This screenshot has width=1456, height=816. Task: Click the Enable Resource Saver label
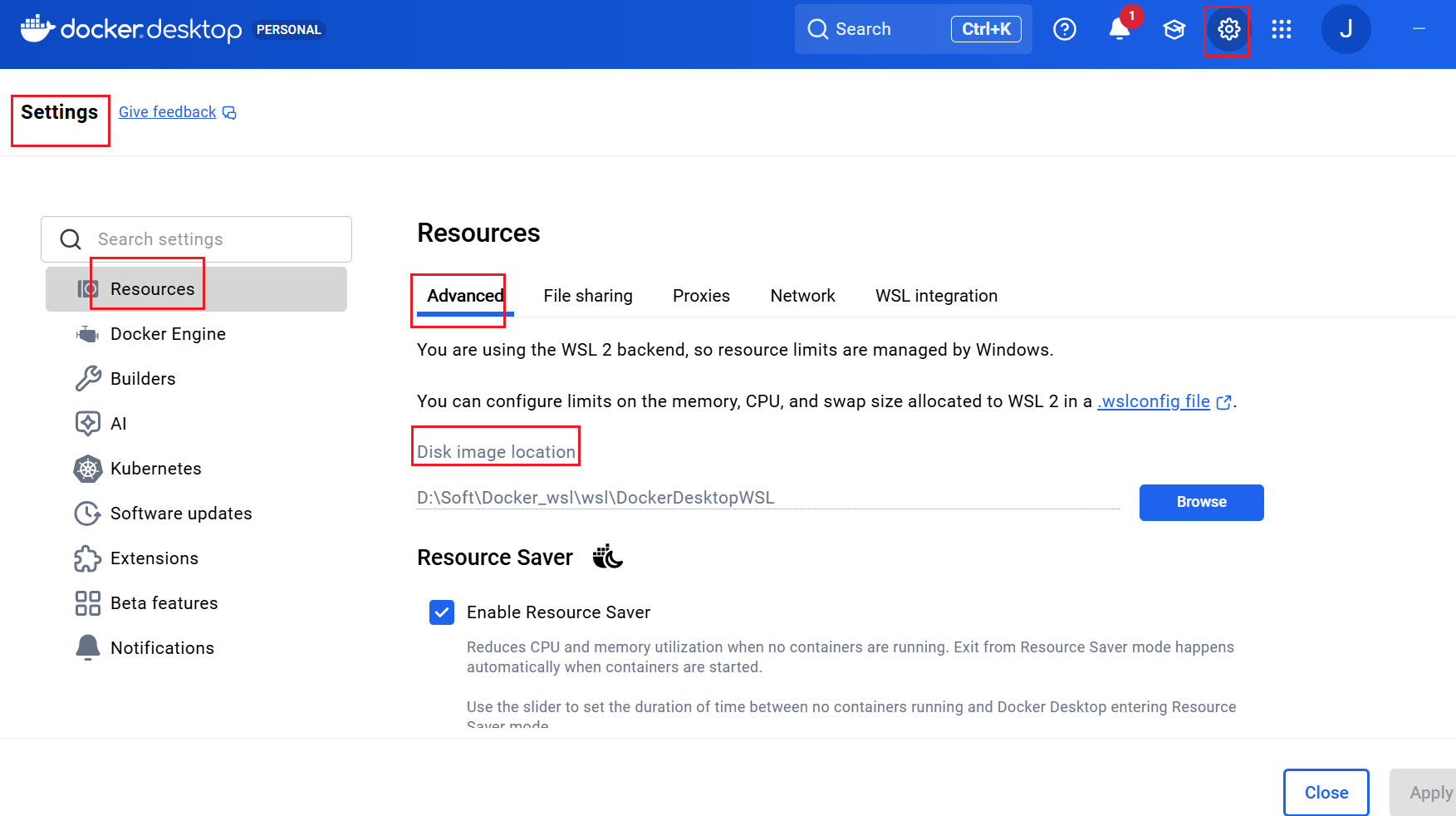pyautogui.click(x=558, y=612)
